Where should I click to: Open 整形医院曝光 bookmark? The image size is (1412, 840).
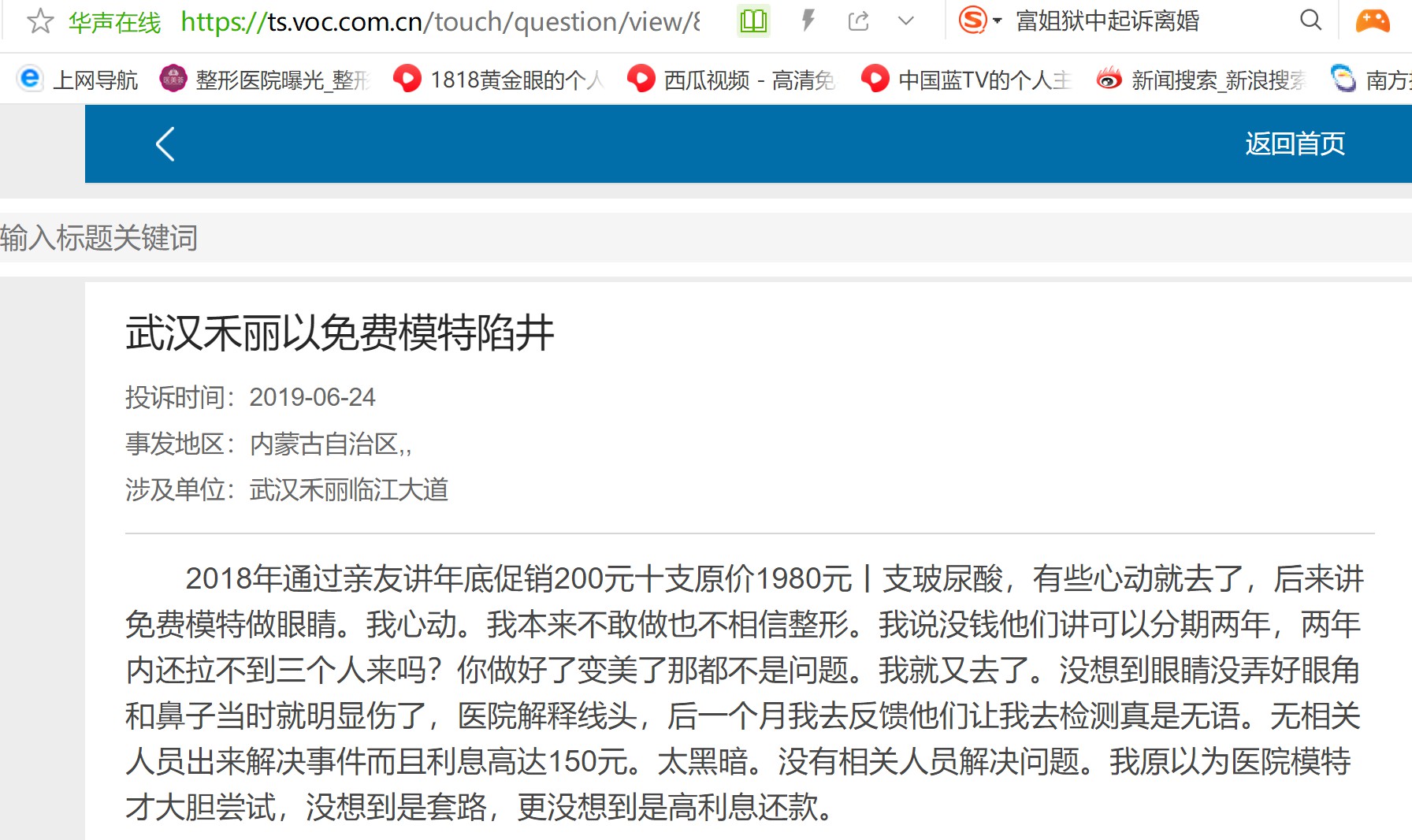click(x=265, y=80)
